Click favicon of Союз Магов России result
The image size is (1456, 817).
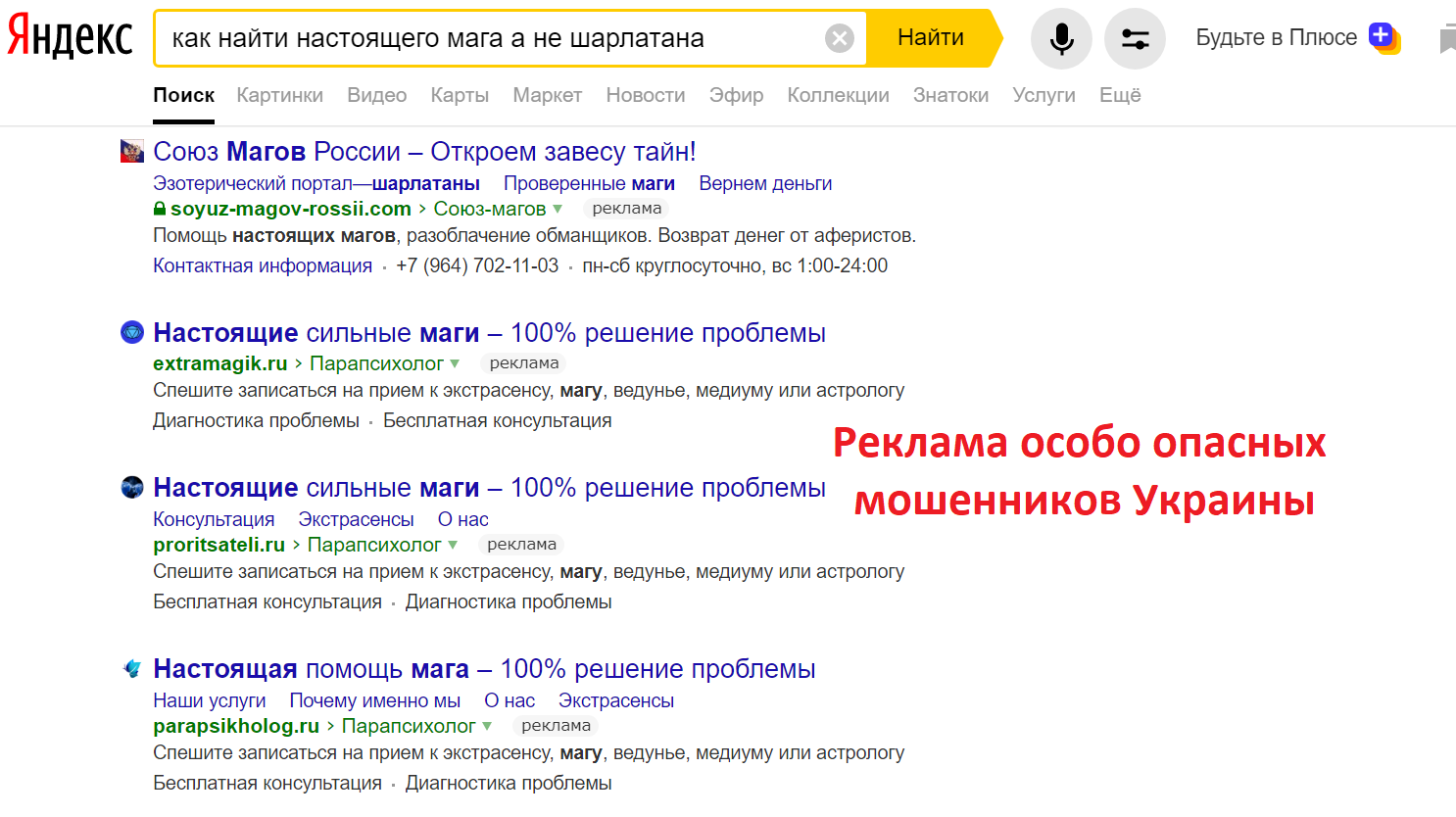(x=132, y=151)
